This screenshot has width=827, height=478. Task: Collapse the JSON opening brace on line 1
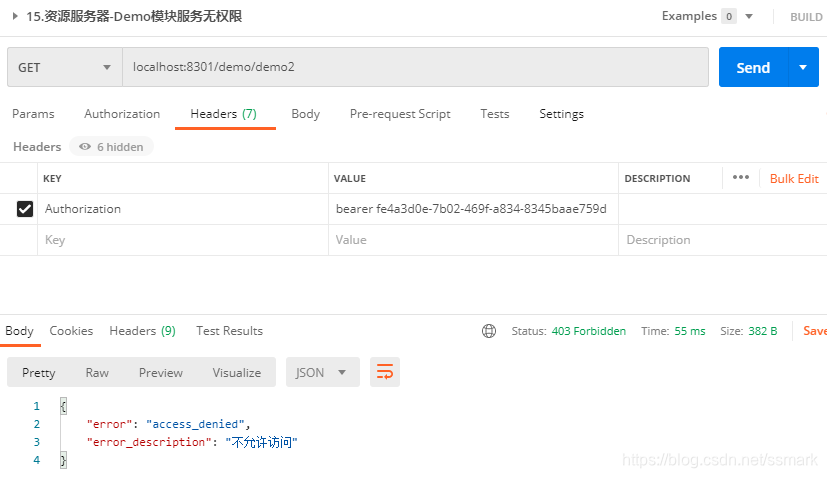pos(63,406)
